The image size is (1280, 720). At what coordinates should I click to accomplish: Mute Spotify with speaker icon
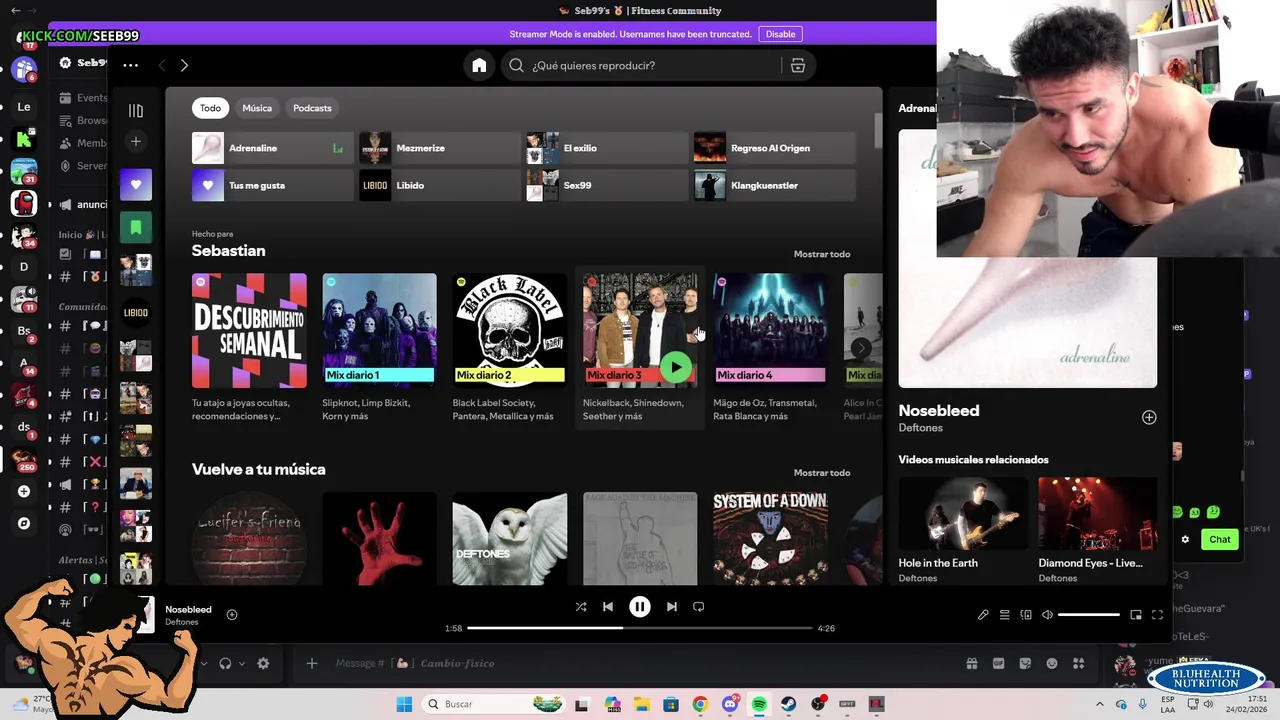click(x=1047, y=615)
